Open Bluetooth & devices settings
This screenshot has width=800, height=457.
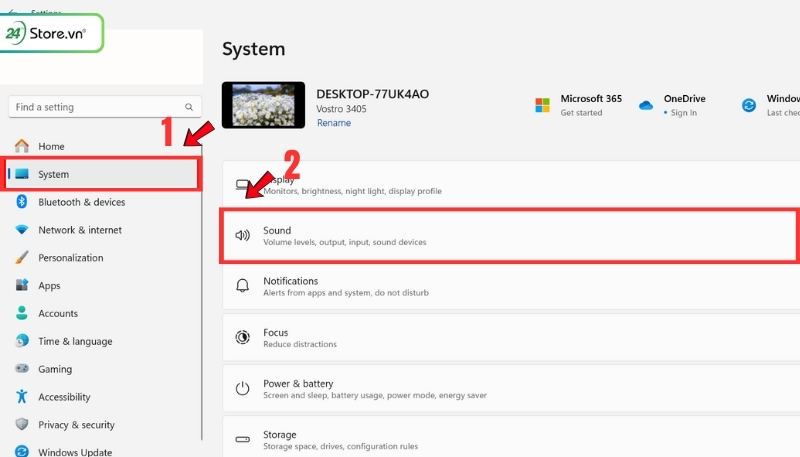[x=104, y=202]
